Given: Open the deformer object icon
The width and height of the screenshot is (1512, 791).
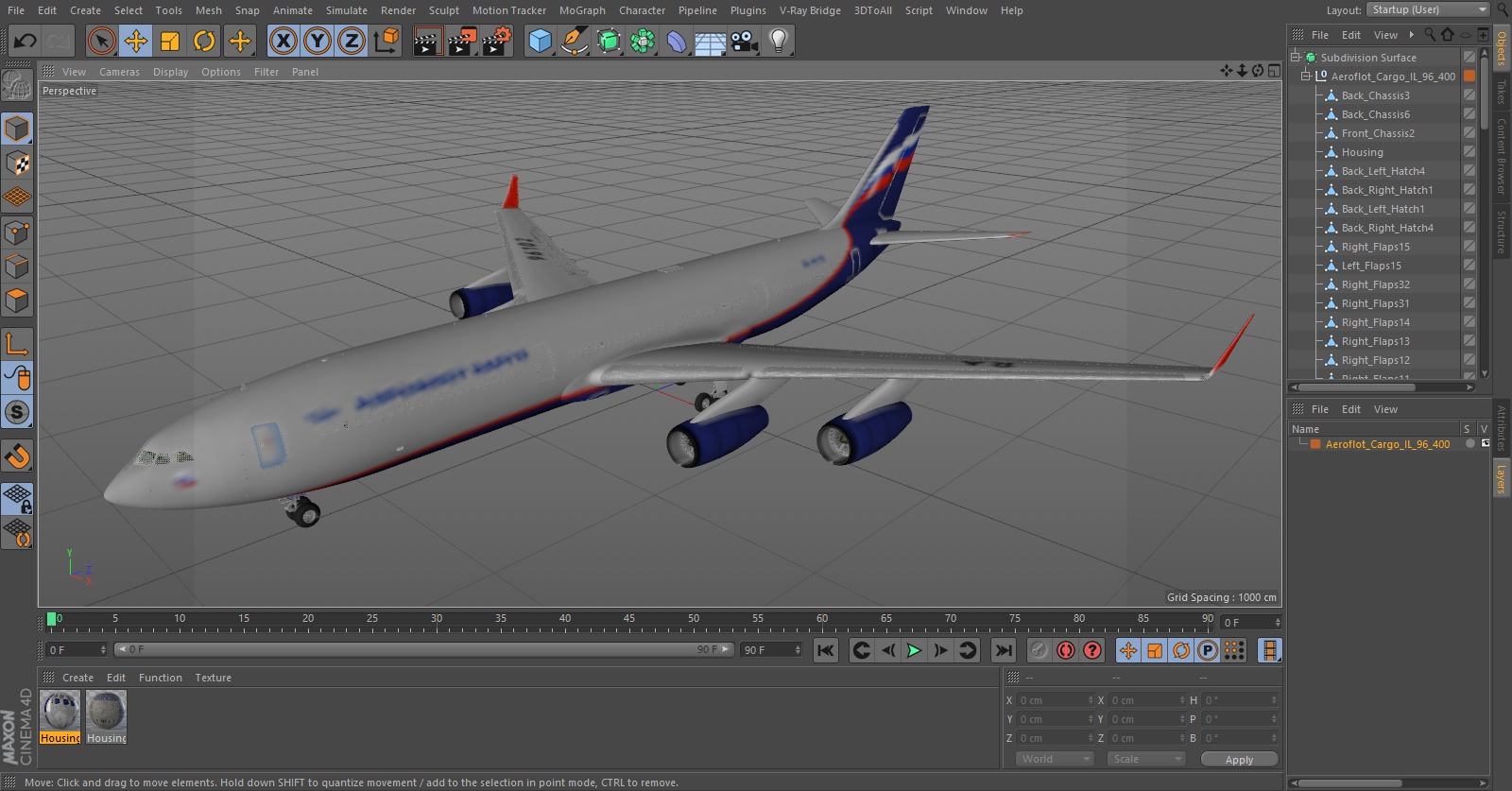Looking at the screenshot, I should 677,41.
